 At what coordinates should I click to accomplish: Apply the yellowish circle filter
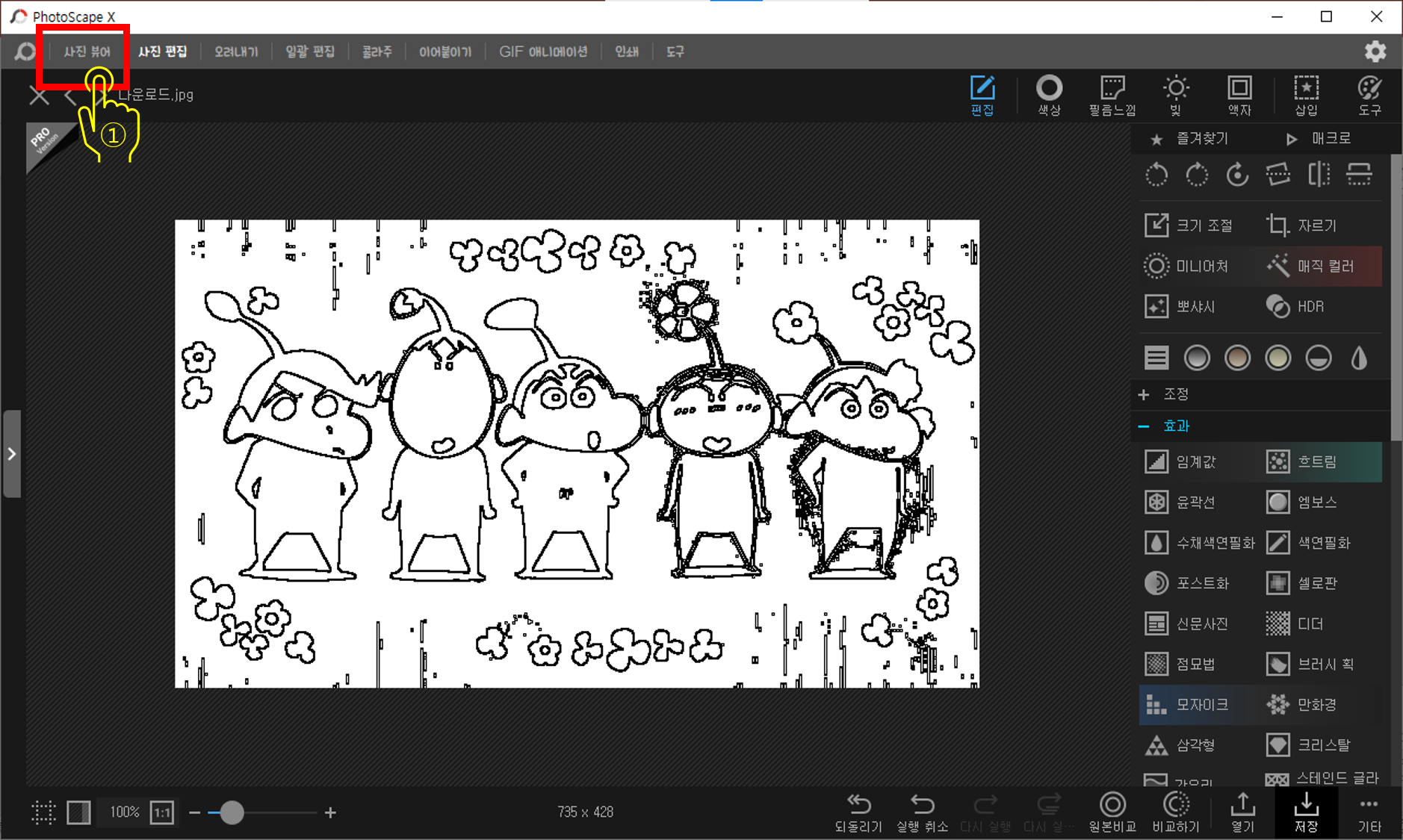tap(1278, 358)
